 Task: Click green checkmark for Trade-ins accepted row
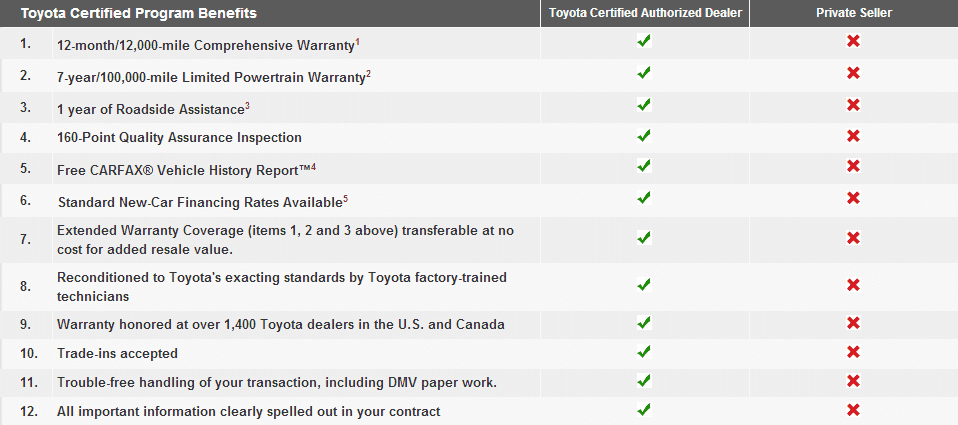[644, 352]
